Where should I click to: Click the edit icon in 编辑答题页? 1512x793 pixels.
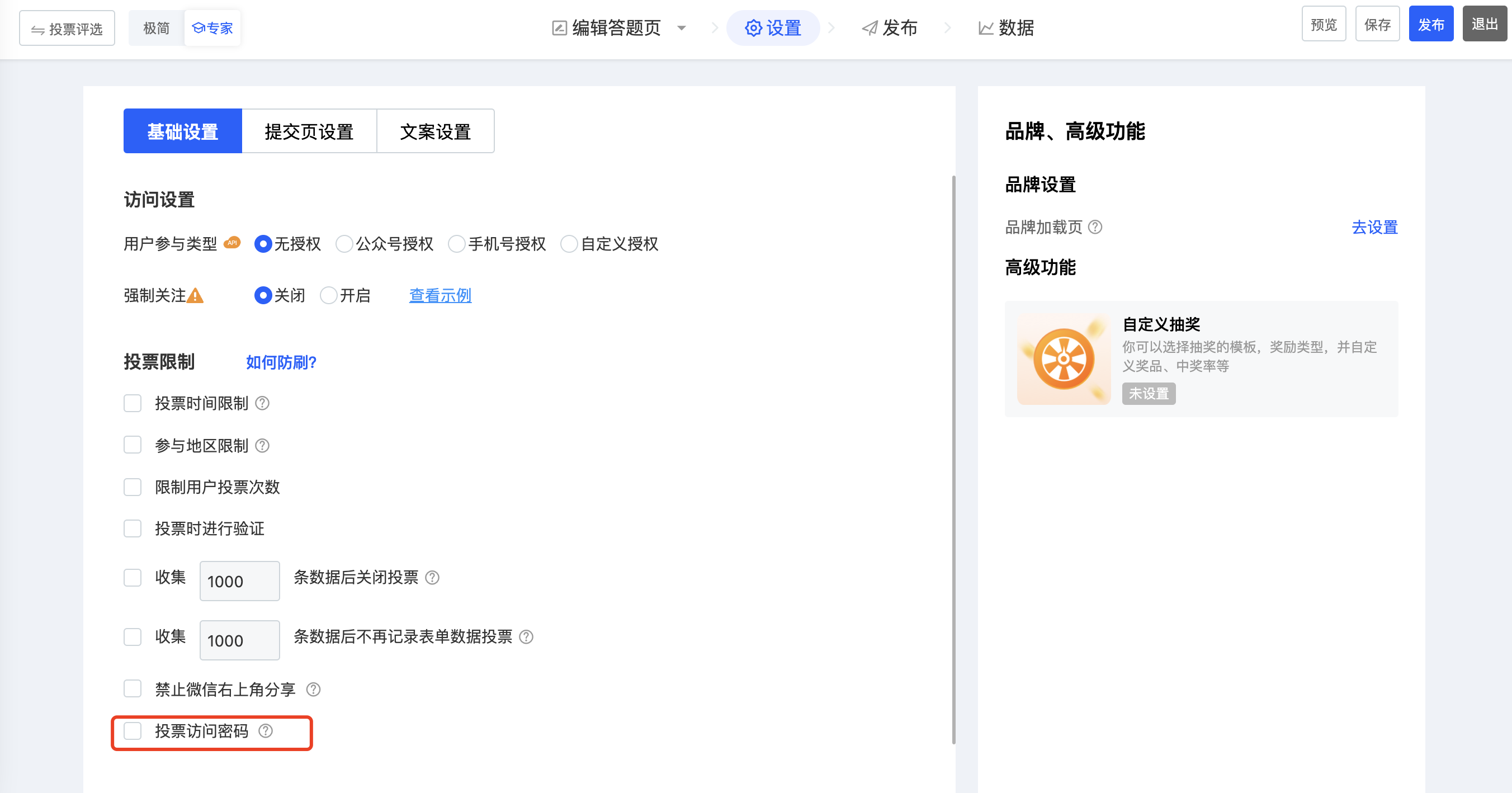click(x=559, y=27)
